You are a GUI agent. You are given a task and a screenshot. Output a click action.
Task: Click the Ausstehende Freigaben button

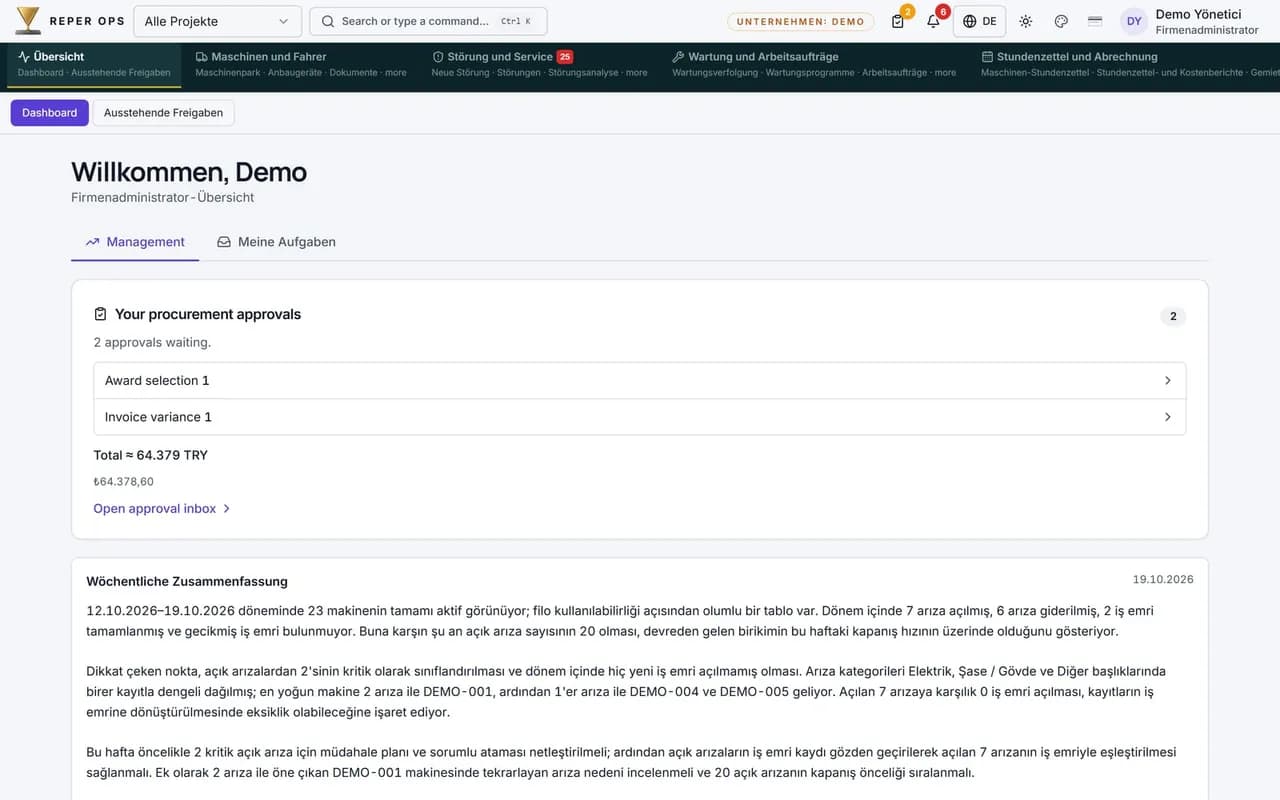[163, 113]
